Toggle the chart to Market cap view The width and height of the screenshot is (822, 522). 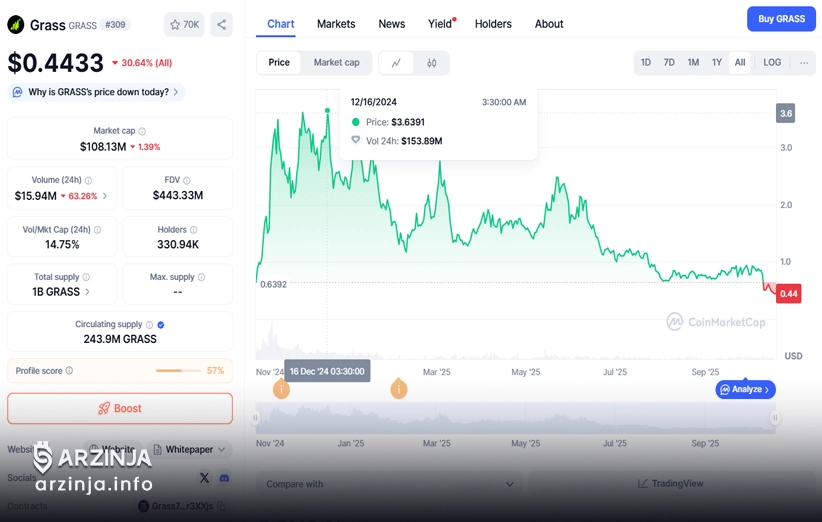pos(336,63)
